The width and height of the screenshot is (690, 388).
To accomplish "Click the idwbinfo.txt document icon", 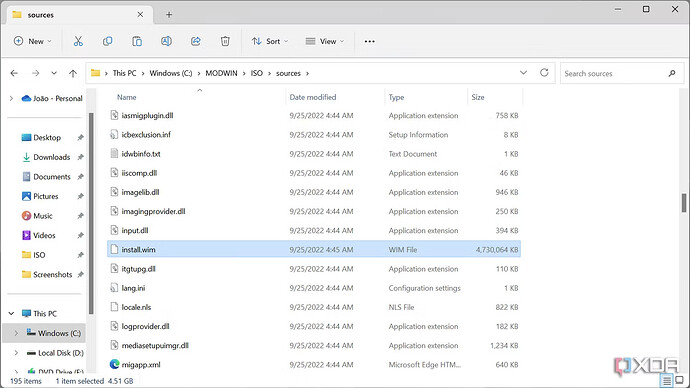I will [x=114, y=154].
